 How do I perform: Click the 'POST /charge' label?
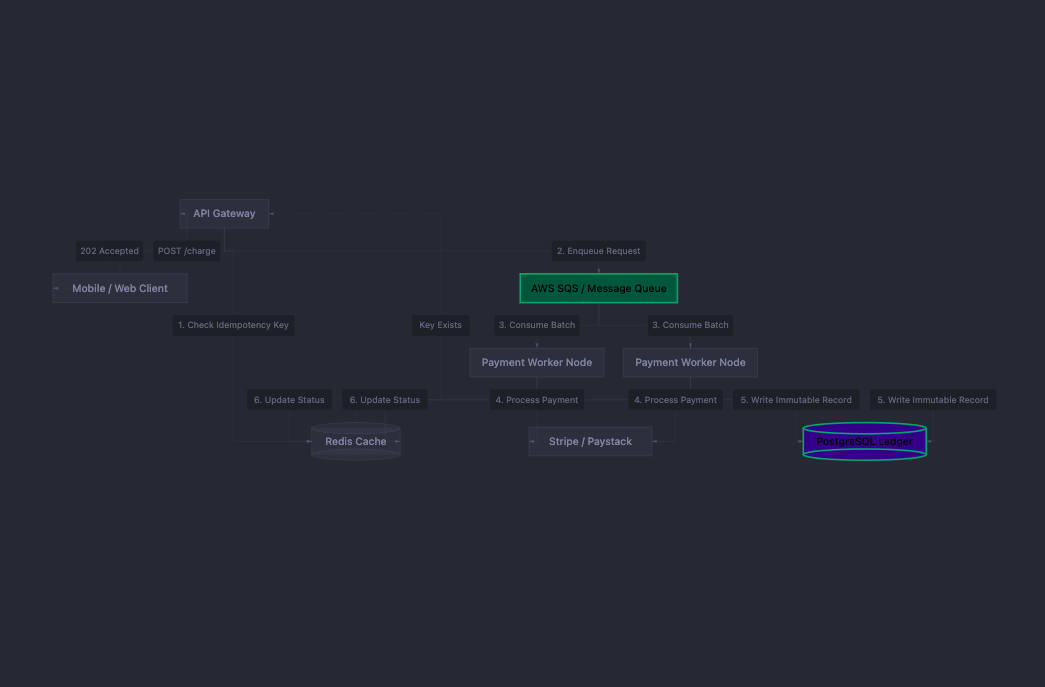coord(186,251)
